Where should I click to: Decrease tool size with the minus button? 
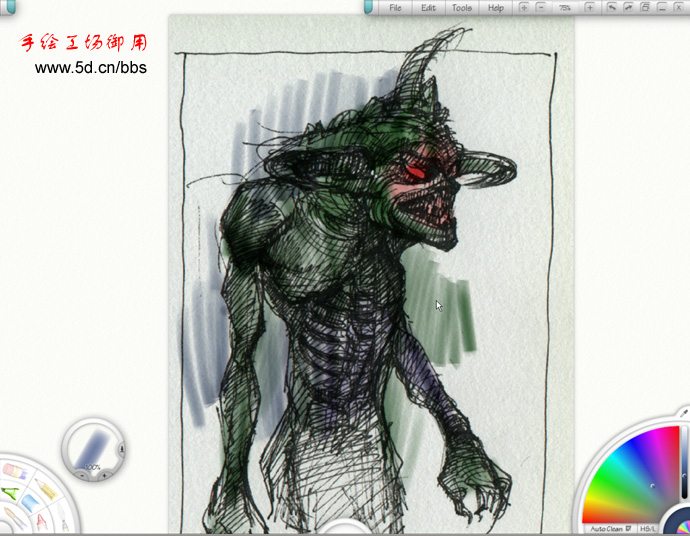tap(82, 475)
